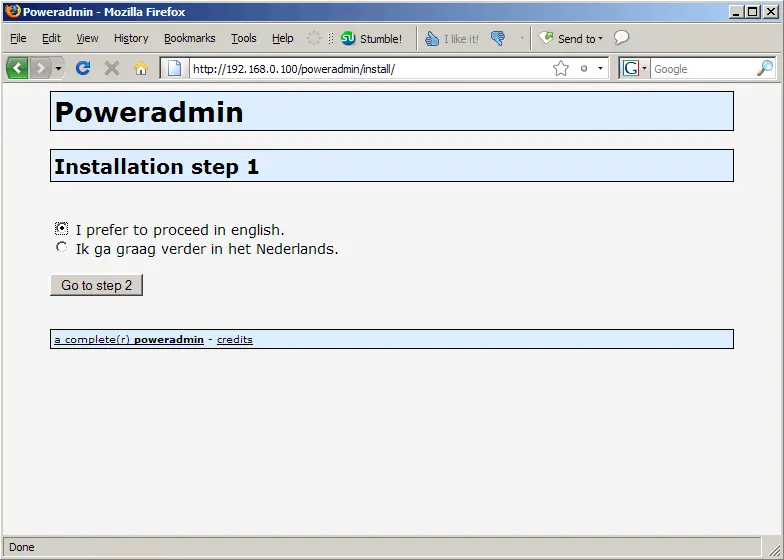Open the address bar history dropdown
784x560 pixels.
[x=600, y=68]
